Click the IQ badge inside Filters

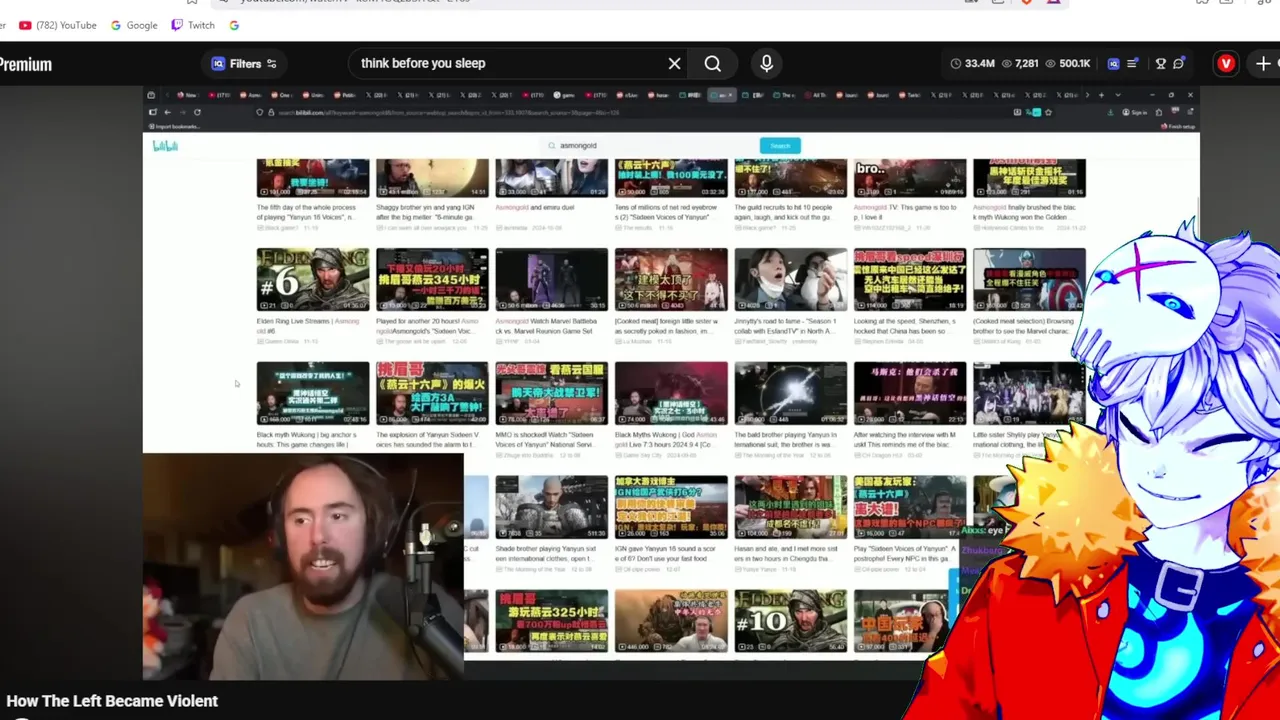pos(218,64)
